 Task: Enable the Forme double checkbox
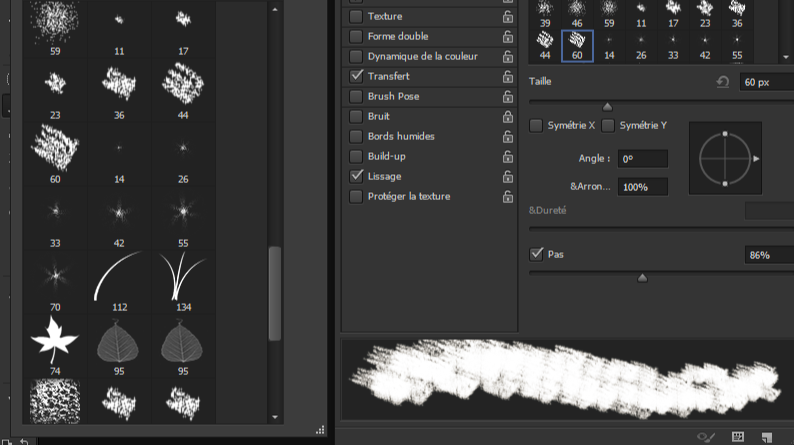coord(356,36)
